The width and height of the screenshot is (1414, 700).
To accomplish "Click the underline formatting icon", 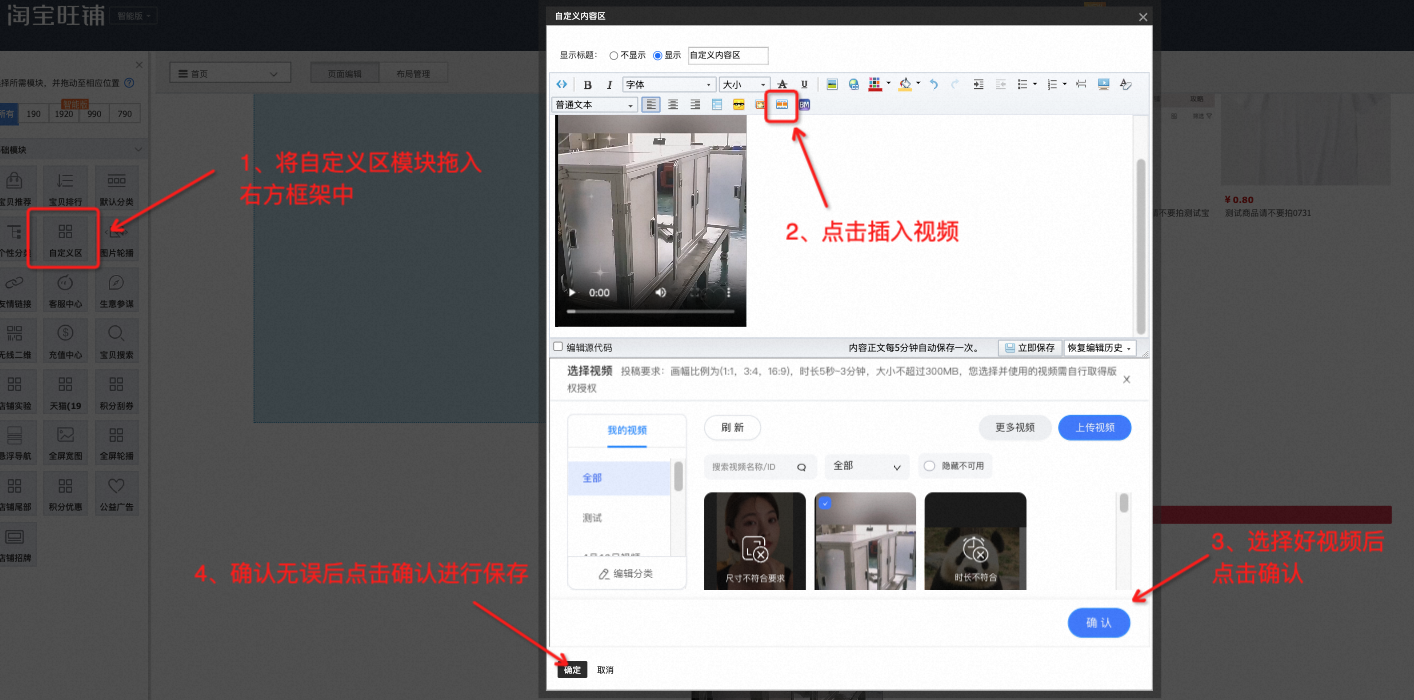I will [x=804, y=85].
